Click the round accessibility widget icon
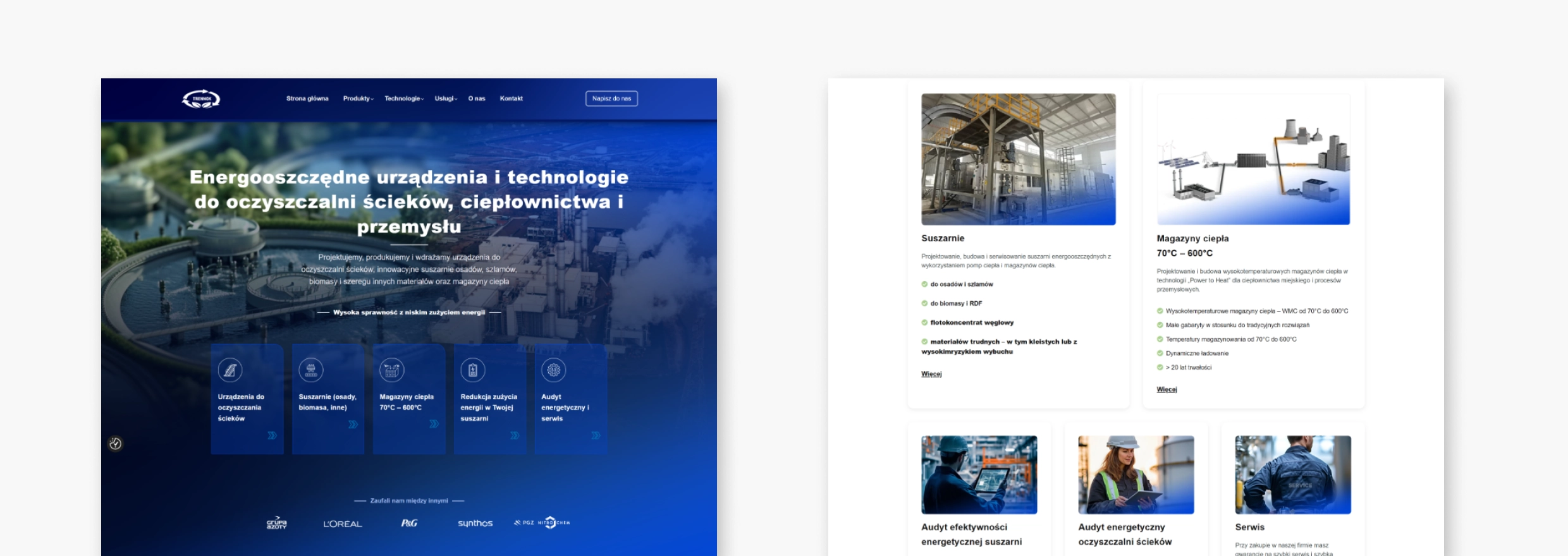The image size is (1568, 556). point(115,444)
